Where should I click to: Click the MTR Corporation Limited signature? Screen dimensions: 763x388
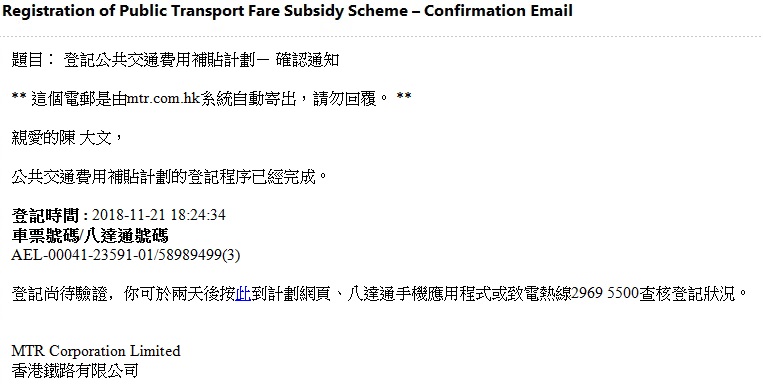point(96,351)
